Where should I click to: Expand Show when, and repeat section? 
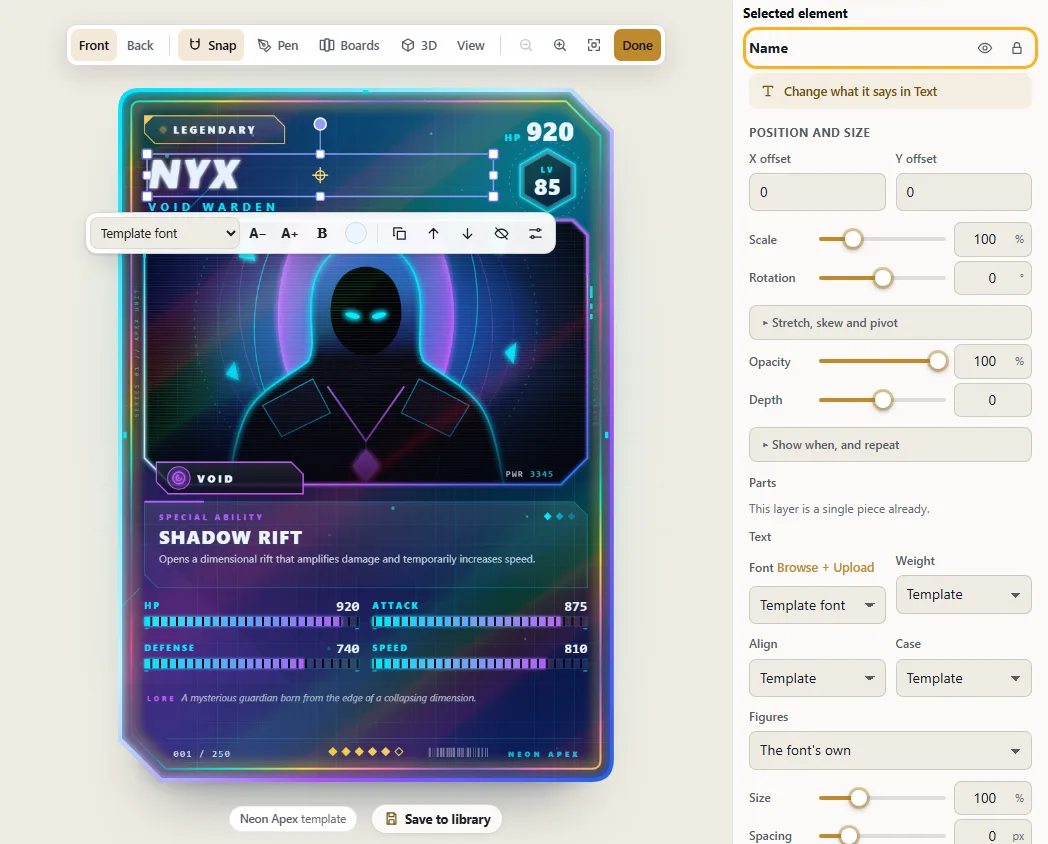(890, 445)
